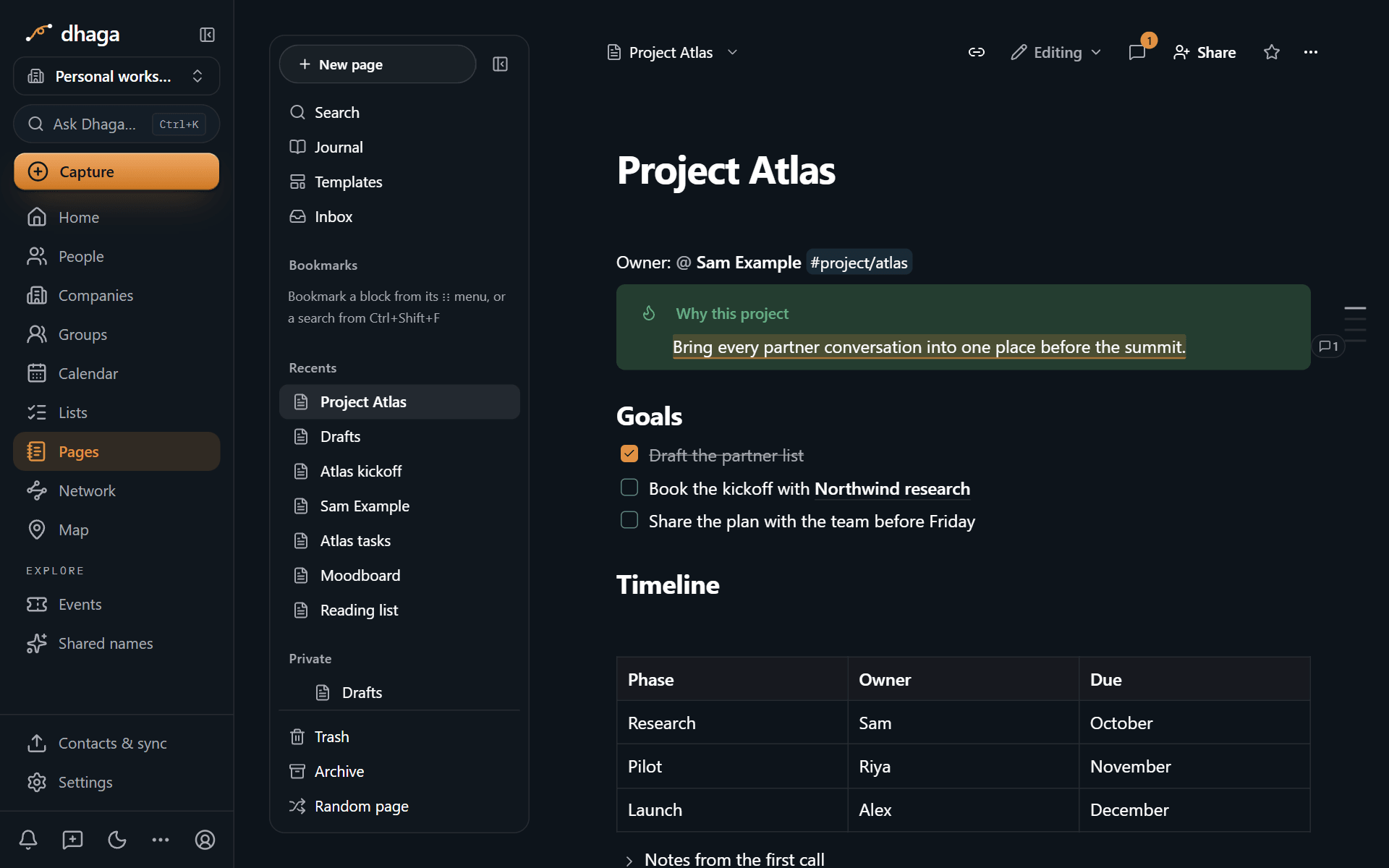
Task: Click the highlighted summit sentence in the callout
Action: click(929, 347)
